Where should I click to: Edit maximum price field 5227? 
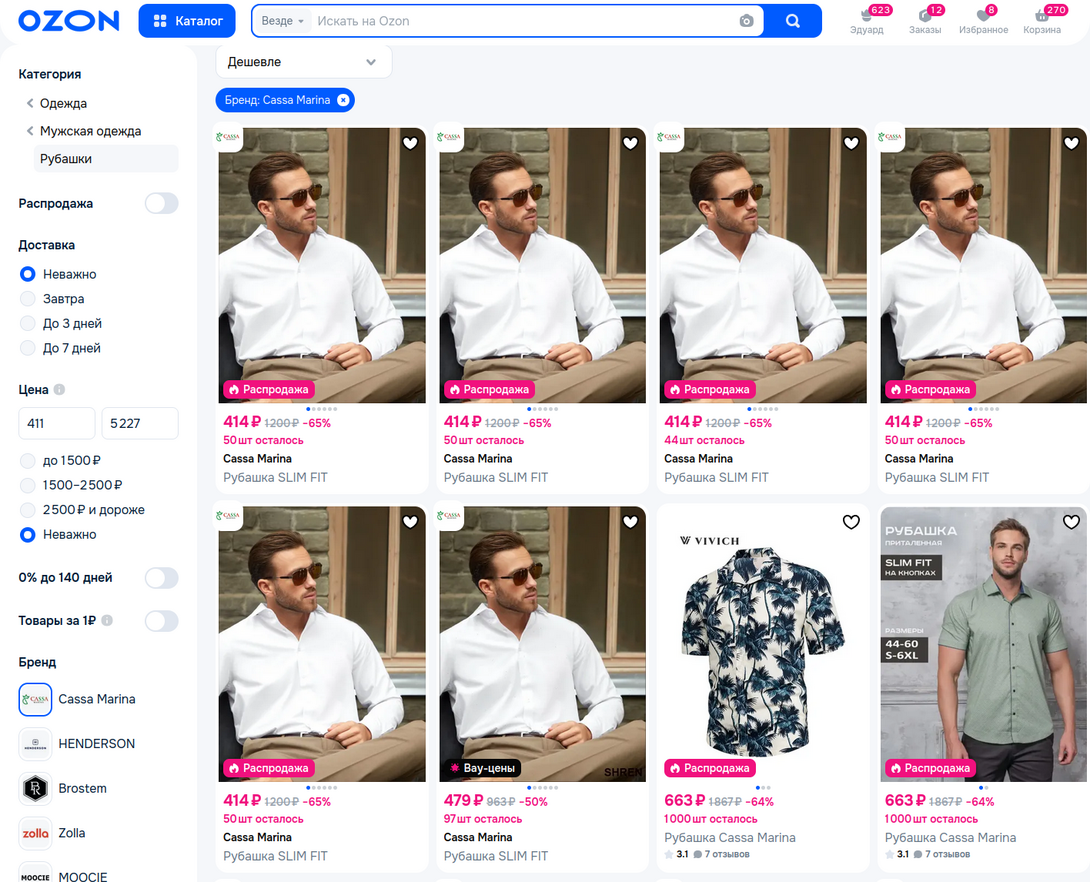point(140,423)
